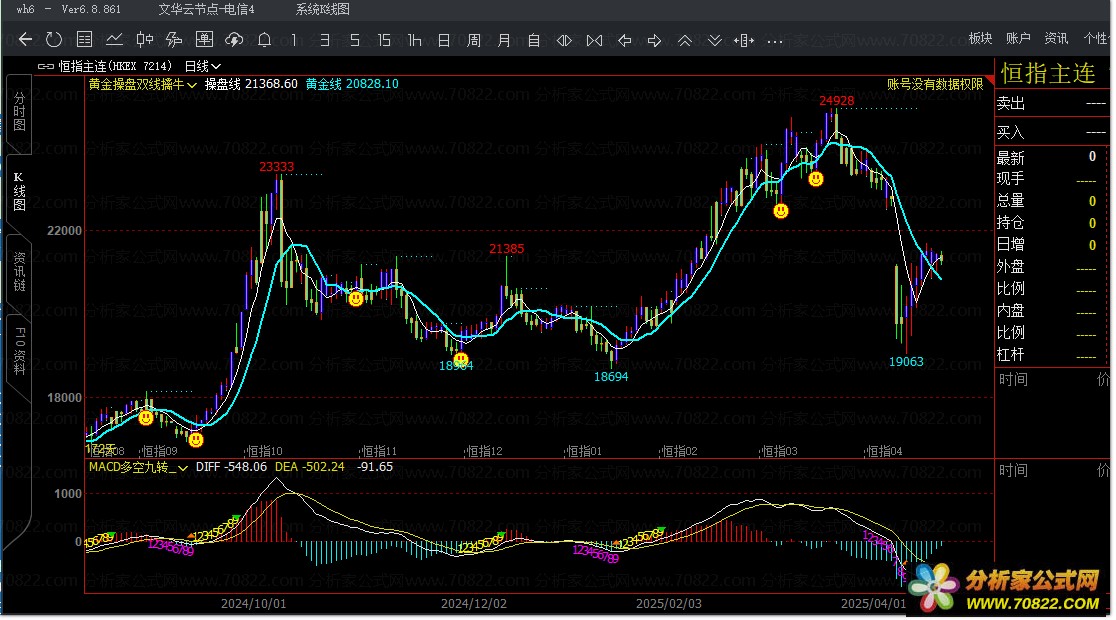Open the MACD多空九转 indicator dropdown
The height and width of the screenshot is (620, 1116).
tap(139, 467)
